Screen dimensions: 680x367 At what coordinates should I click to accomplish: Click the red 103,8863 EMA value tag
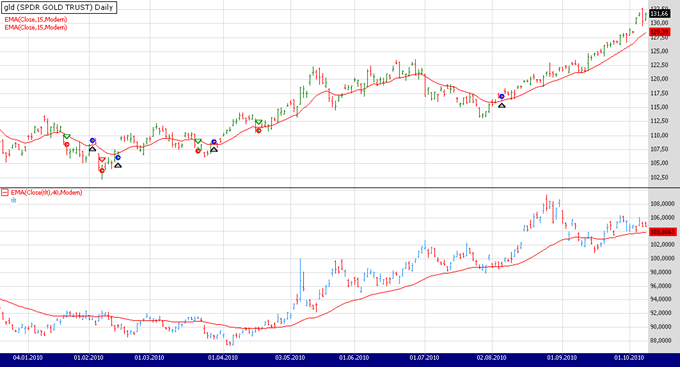click(663, 232)
